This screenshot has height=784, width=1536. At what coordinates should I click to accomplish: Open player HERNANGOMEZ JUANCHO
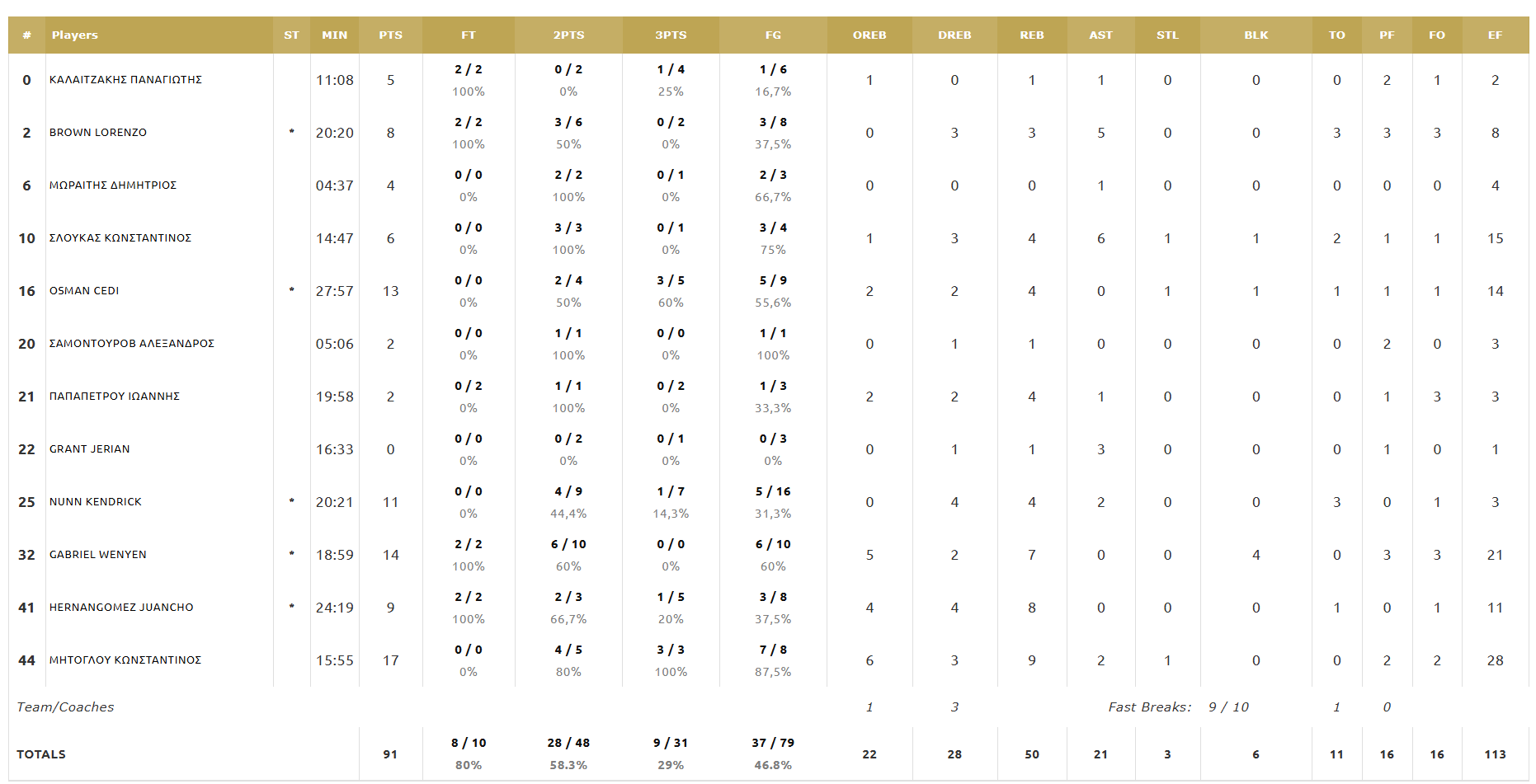coord(121,608)
